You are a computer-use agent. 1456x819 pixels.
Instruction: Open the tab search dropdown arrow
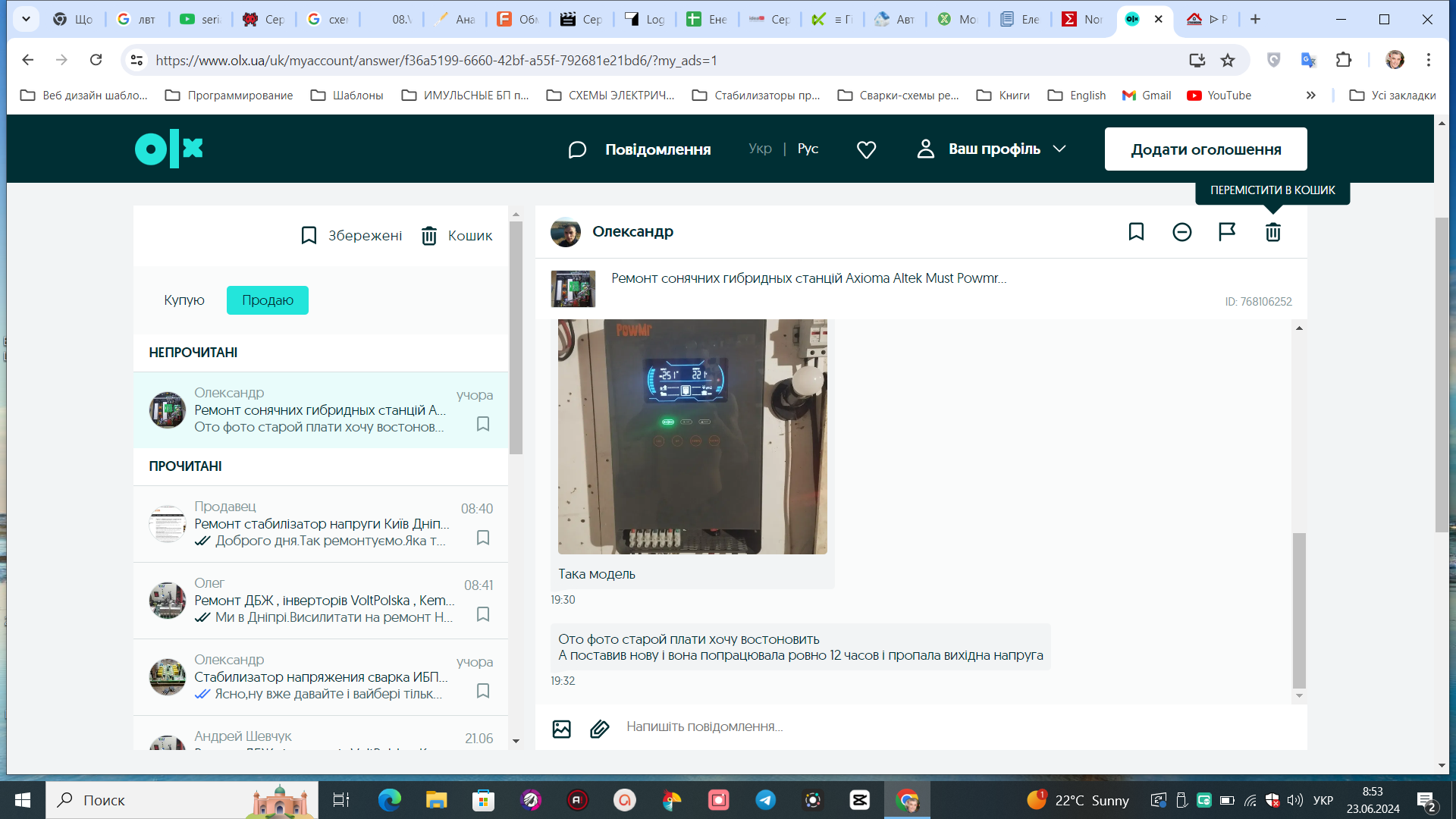pyautogui.click(x=27, y=19)
